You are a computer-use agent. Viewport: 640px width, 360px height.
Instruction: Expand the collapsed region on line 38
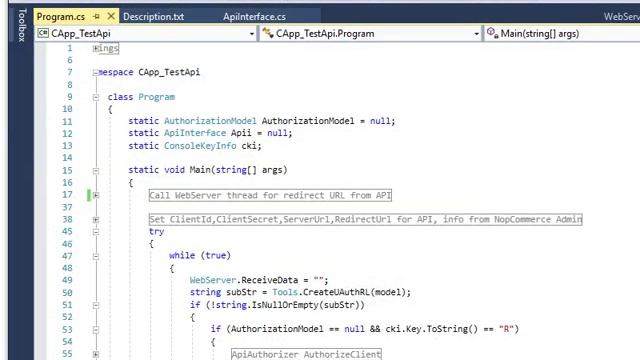click(96, 220)
